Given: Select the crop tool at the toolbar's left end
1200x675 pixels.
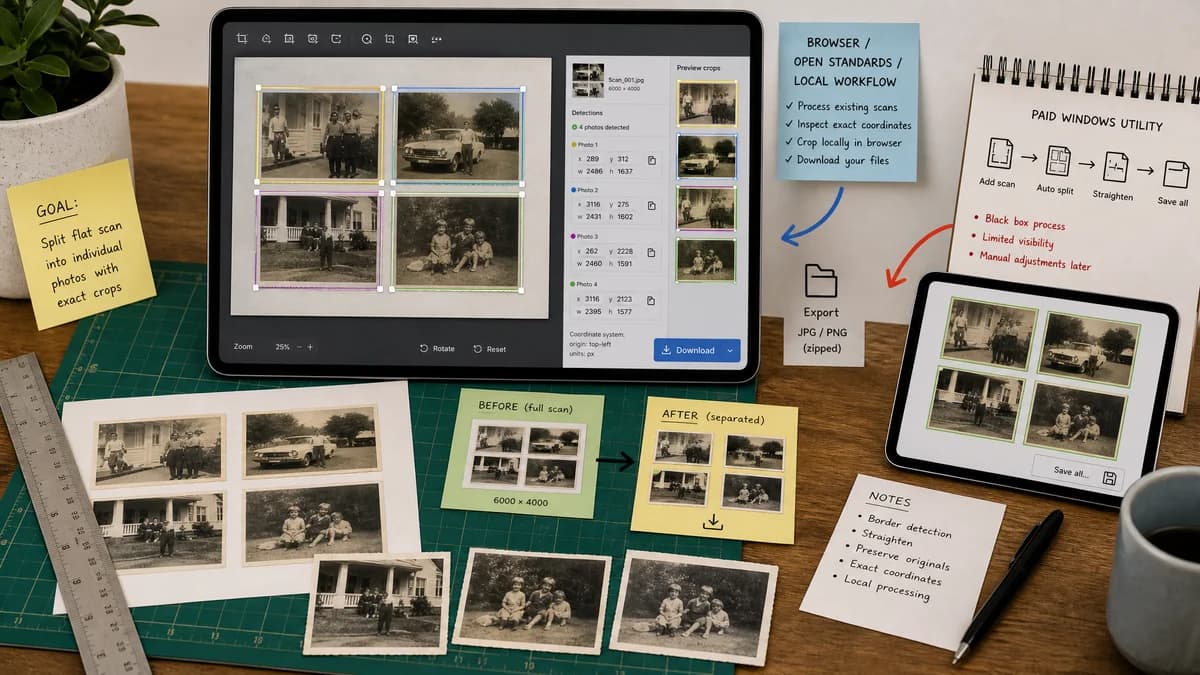Looking at the screenshot, I should pyautogui.click(x=242, y=39).
